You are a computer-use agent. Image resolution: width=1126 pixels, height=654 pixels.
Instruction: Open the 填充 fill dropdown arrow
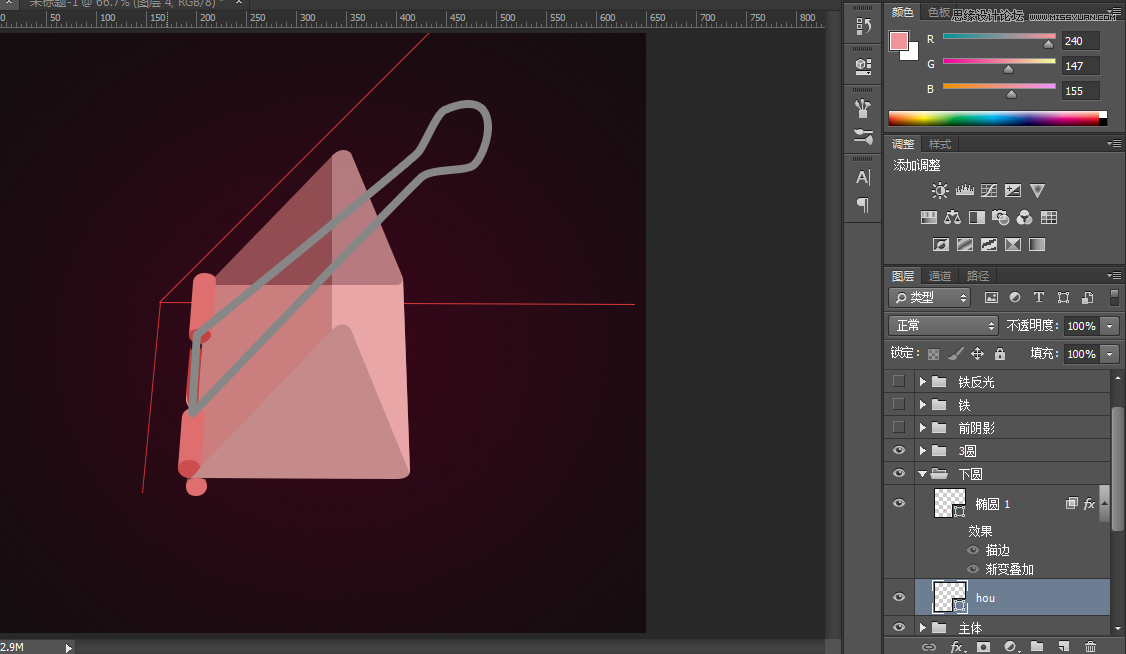point(1110,354)
